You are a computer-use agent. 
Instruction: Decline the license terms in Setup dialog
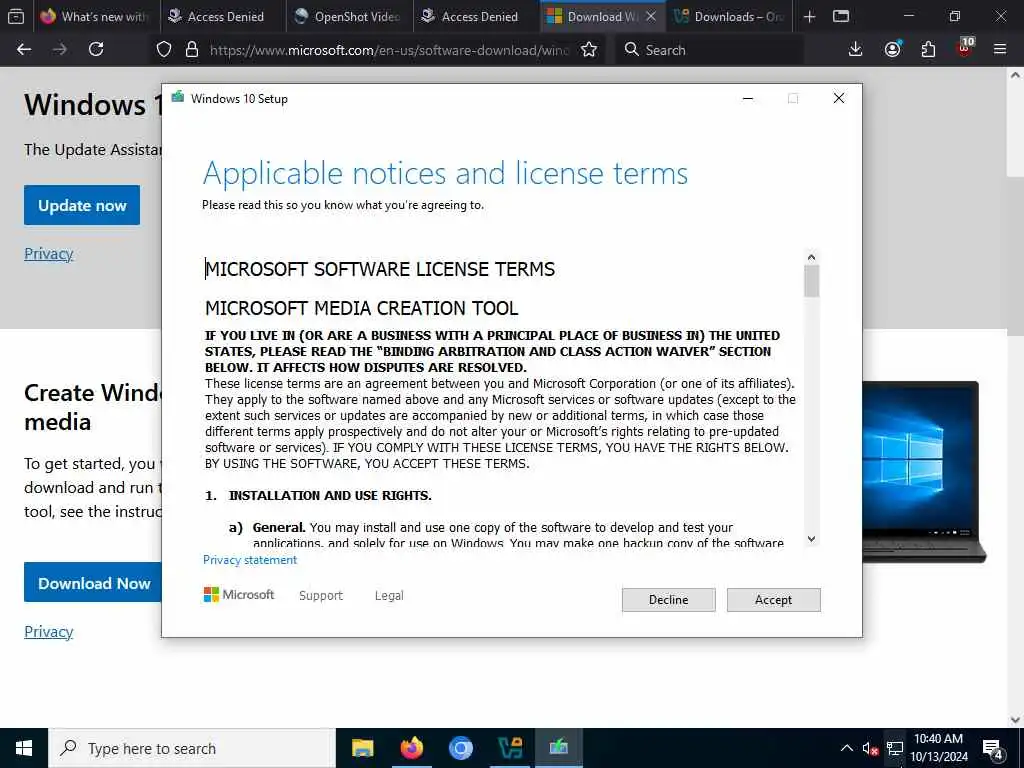(x=668, y=600)
